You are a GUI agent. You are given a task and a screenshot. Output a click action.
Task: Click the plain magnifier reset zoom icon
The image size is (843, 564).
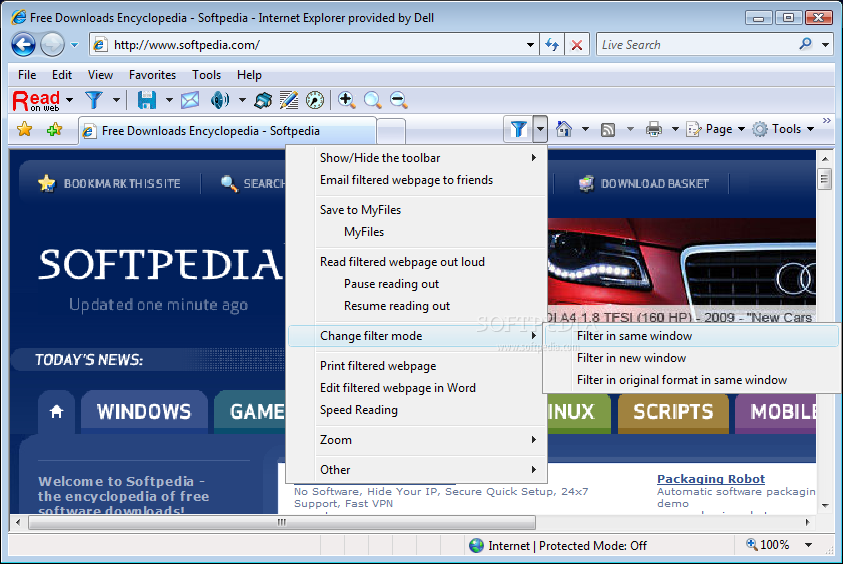tap(373, 100)
